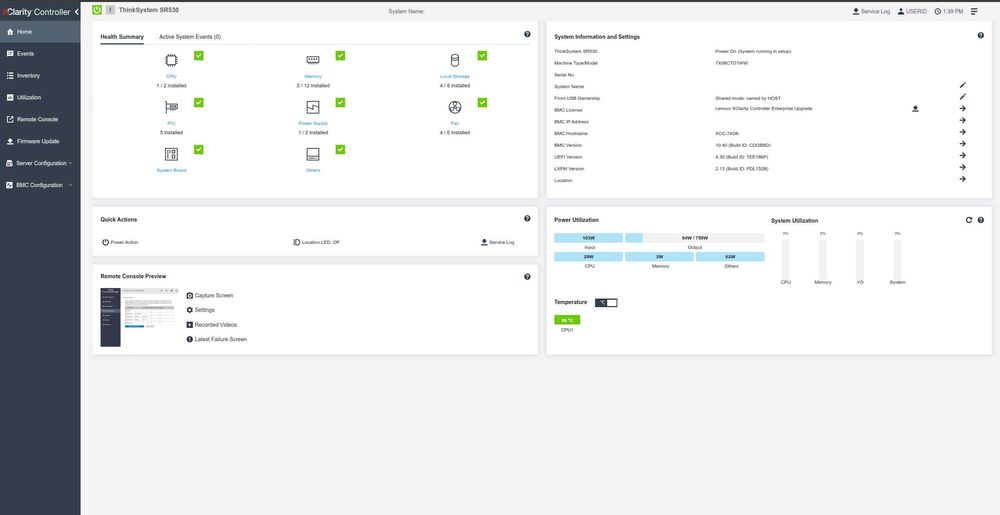Image resolution: width=1000 pixels, height=515 pixels.
Task: Select the Health Summary tab
Action: tap(122, 37)
